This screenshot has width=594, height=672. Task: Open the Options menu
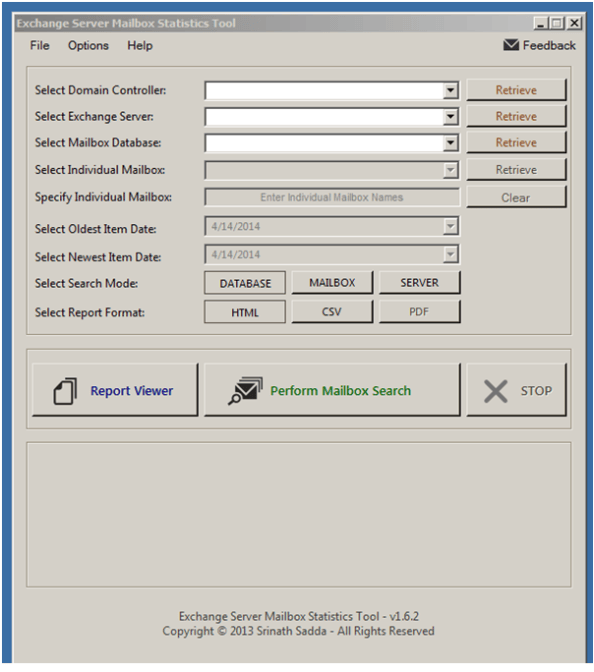point(88,45)
